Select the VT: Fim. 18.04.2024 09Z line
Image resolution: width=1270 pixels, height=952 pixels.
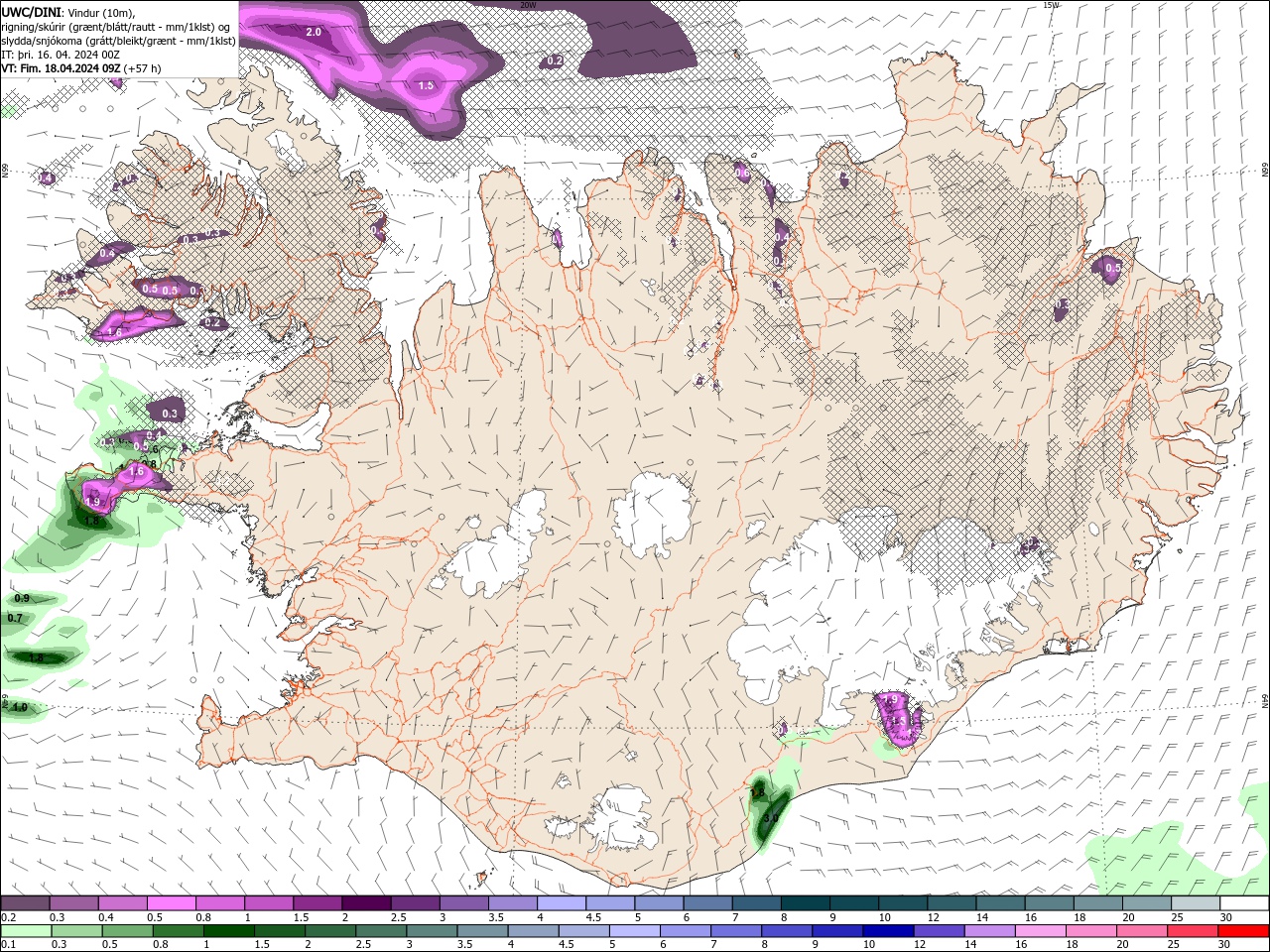(81, 68)
